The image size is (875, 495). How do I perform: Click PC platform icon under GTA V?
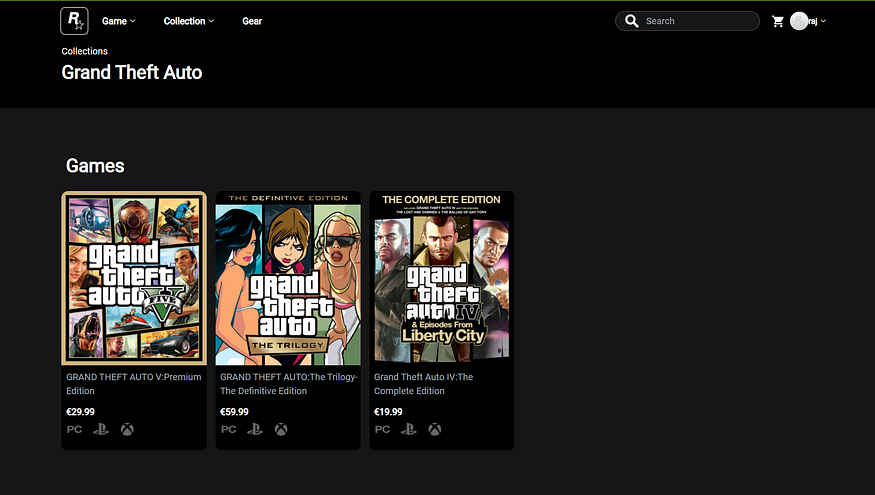point(74,429)
